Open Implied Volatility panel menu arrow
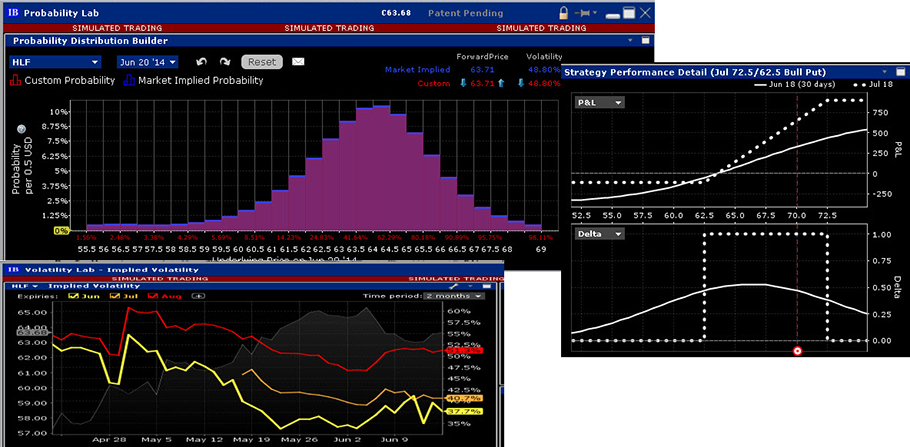The image size is (910, 447). (471, 286)
